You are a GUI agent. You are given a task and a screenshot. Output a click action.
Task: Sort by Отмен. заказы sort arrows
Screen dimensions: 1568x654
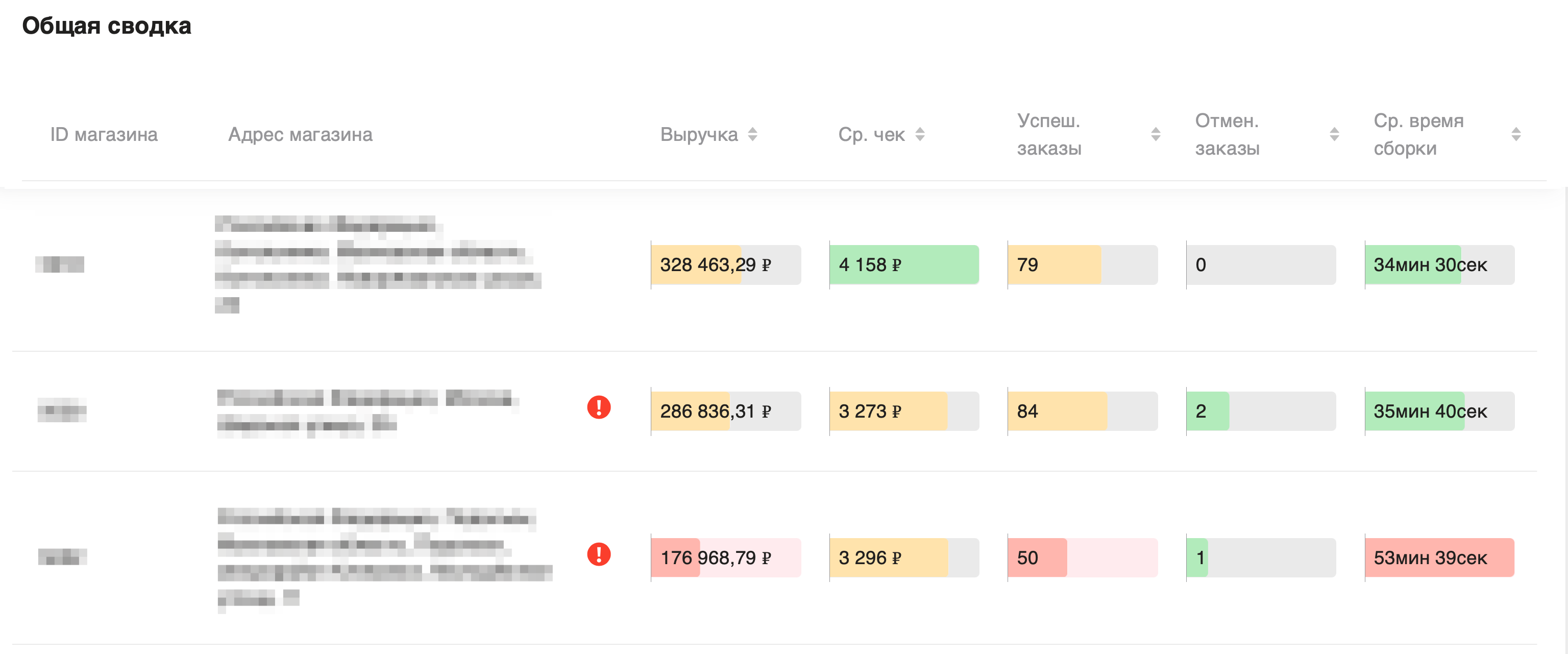(x=1334, y=134)
